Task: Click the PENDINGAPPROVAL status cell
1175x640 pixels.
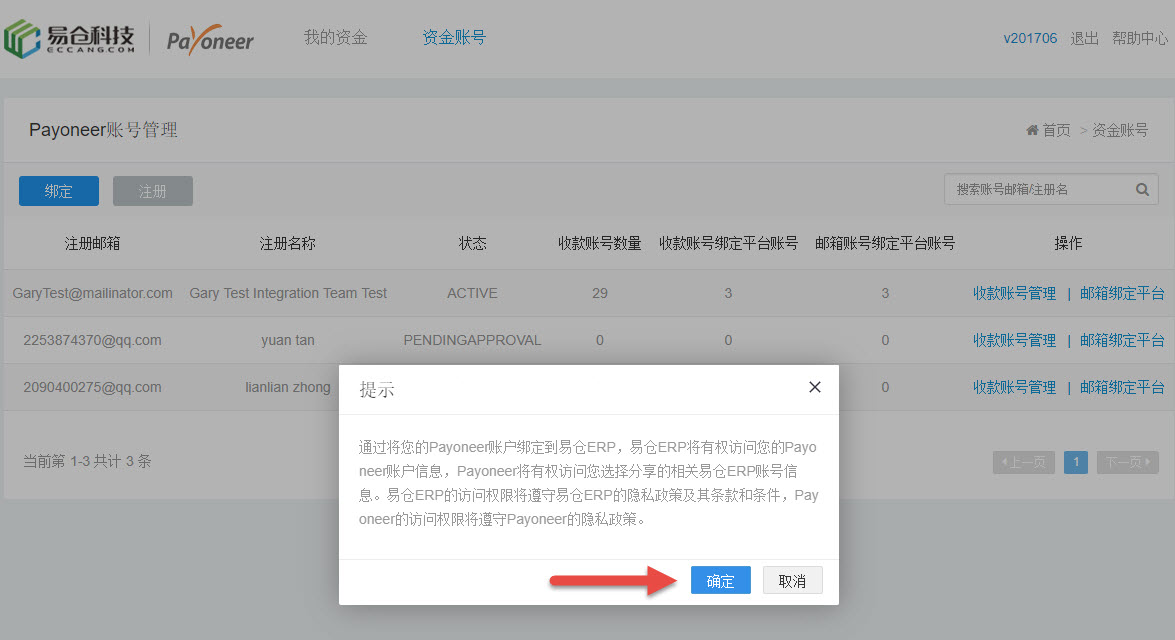Action: [x=472, y=340]
